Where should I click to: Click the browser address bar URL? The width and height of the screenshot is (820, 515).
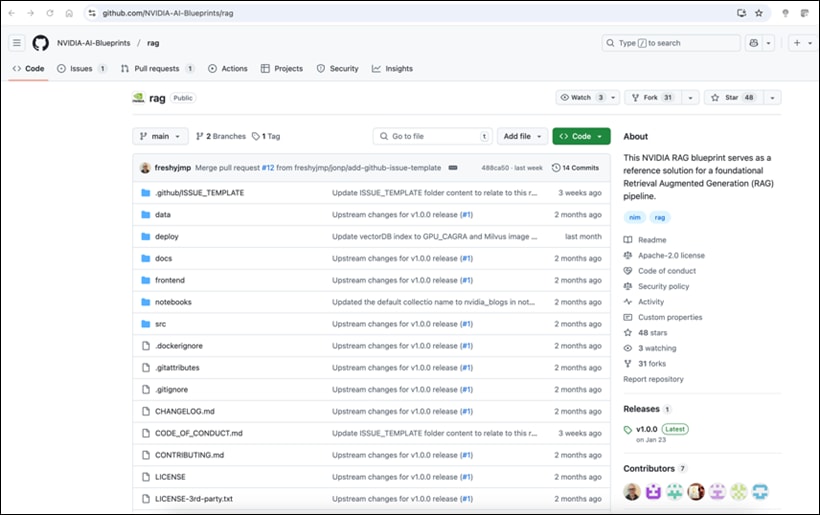[167, 13]
